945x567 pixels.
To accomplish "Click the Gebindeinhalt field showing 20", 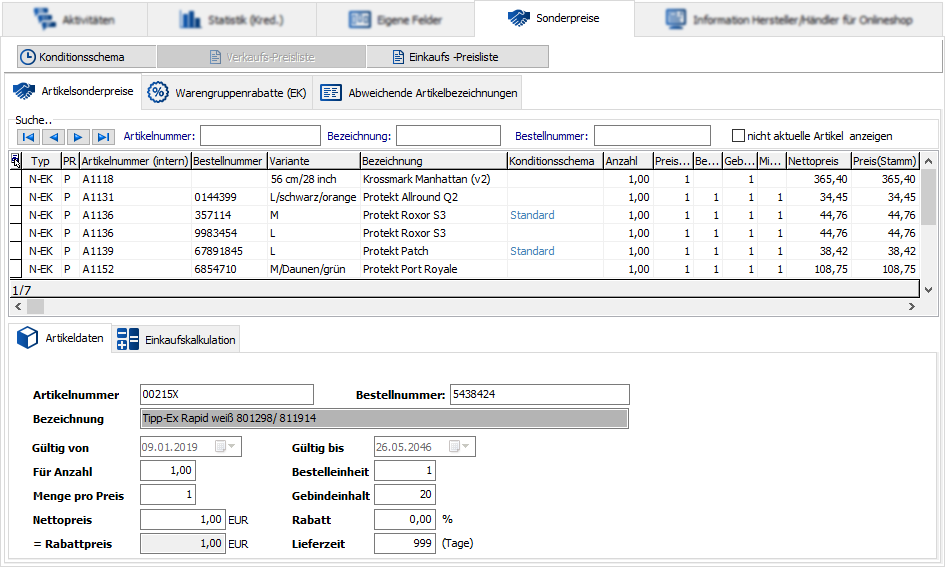I will pyautogui.click(x=405, y=495).
